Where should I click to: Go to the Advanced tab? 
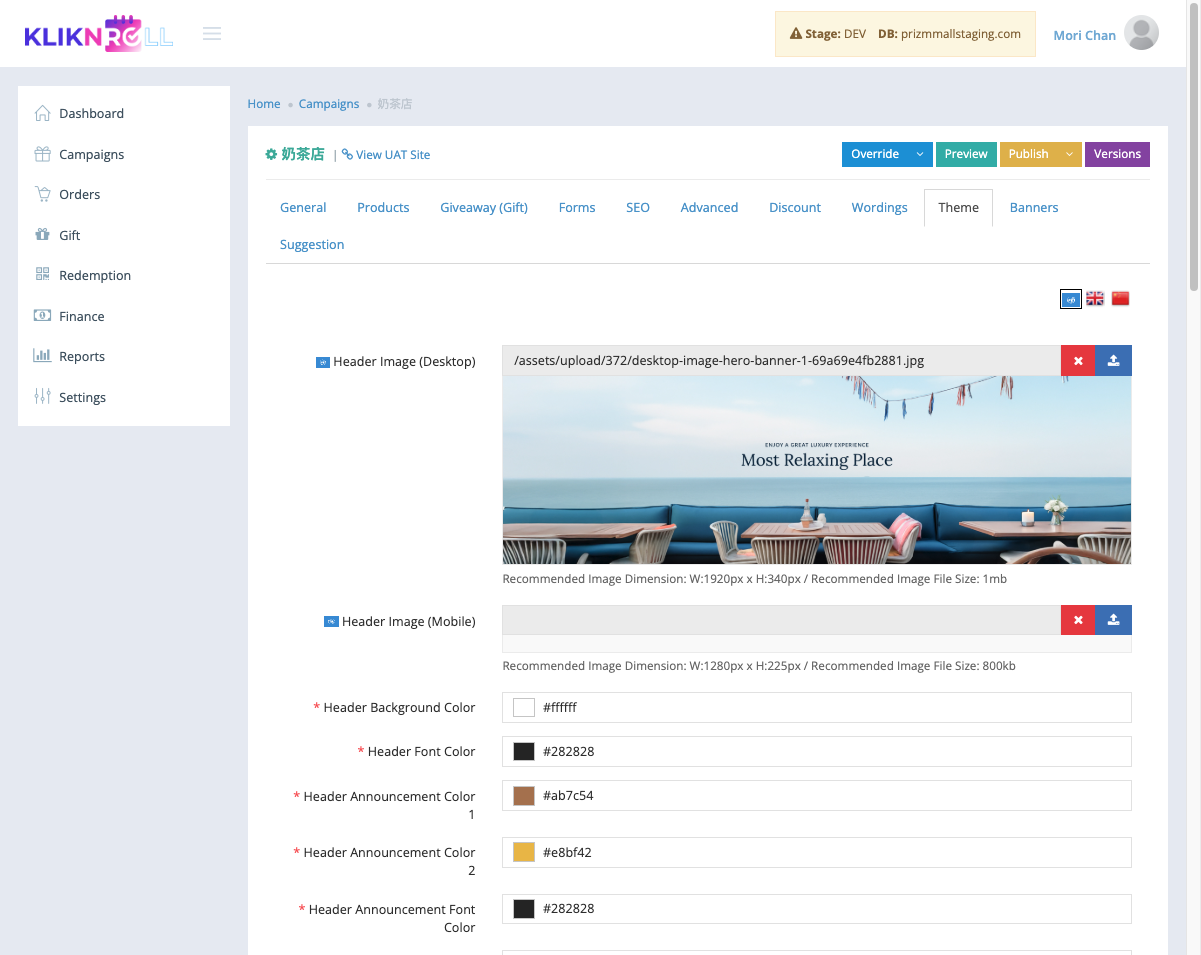[x=709, y=208]
